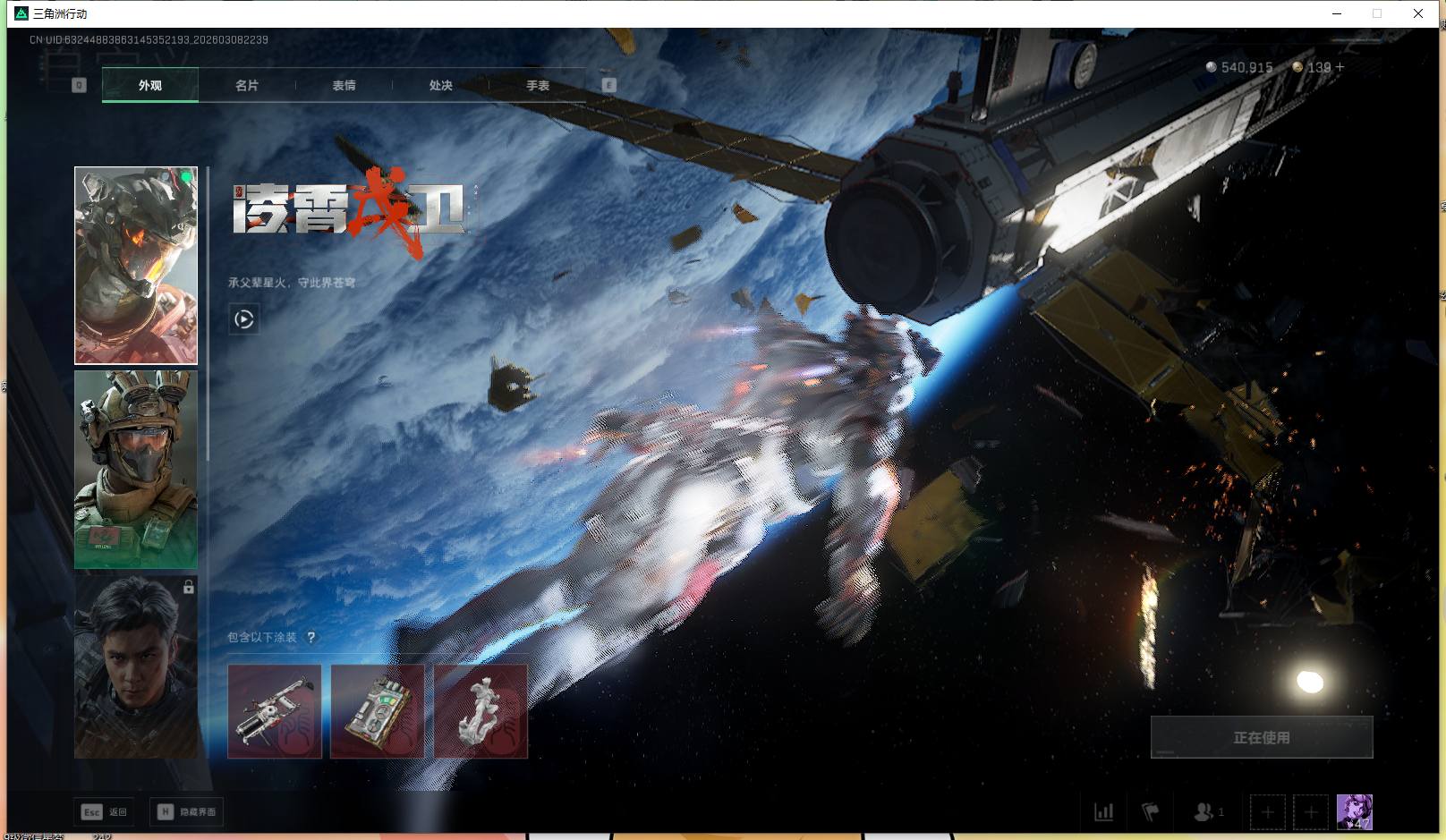Select the locked dark-haired operator skin thumbnail
Image resolution: width=1446 pixels, height=840 pixels.
[x=136, y=666]
